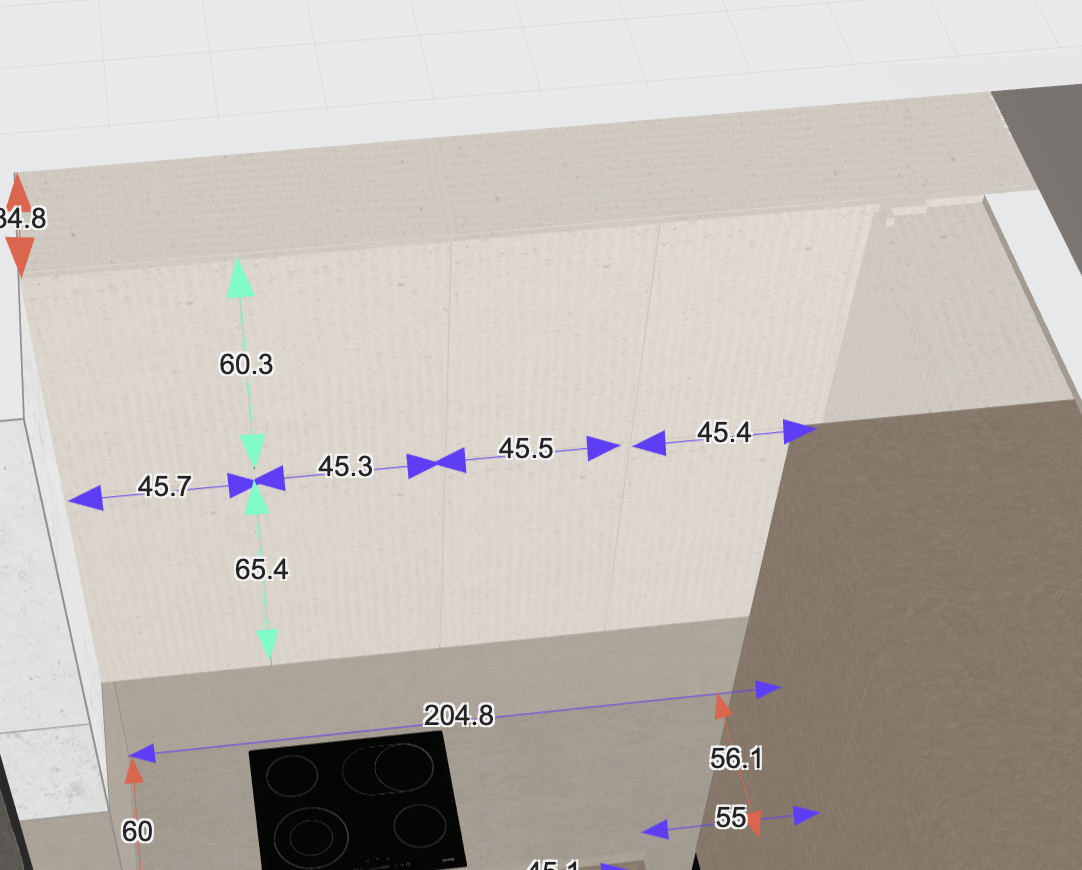Select the 60.3 dimension label
Image resolution: width=1082 pixels, height=870 pixels.
point(246,364)
